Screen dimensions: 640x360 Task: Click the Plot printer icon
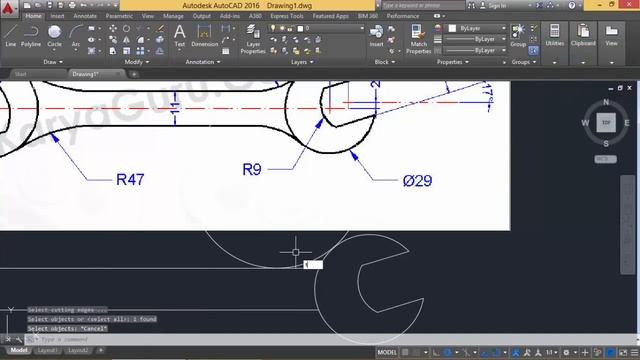click(x=72, y=5)
